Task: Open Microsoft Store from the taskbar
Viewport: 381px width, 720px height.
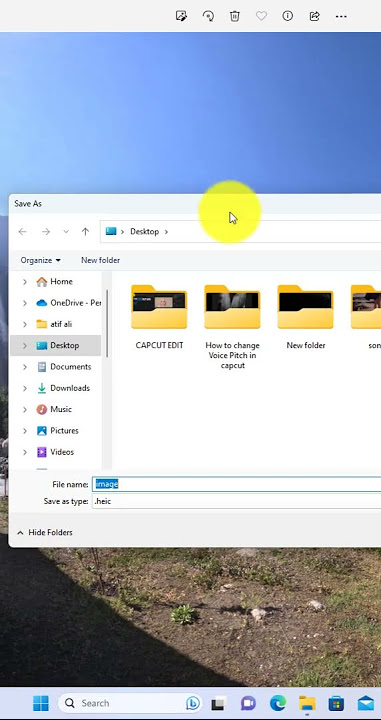Action: [336, 703]
